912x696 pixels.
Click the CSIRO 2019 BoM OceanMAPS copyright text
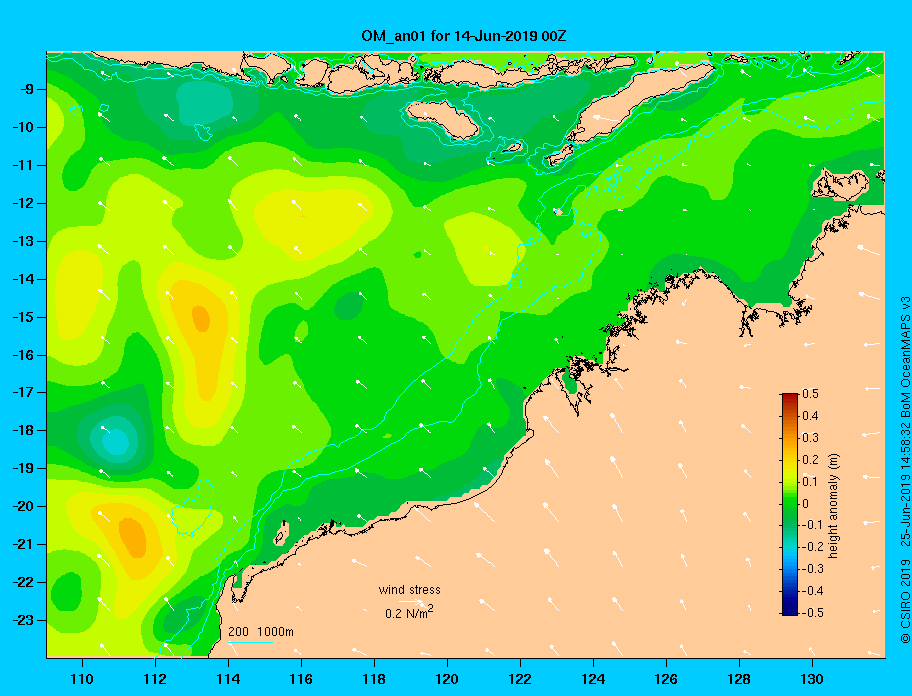coord(904,469)
